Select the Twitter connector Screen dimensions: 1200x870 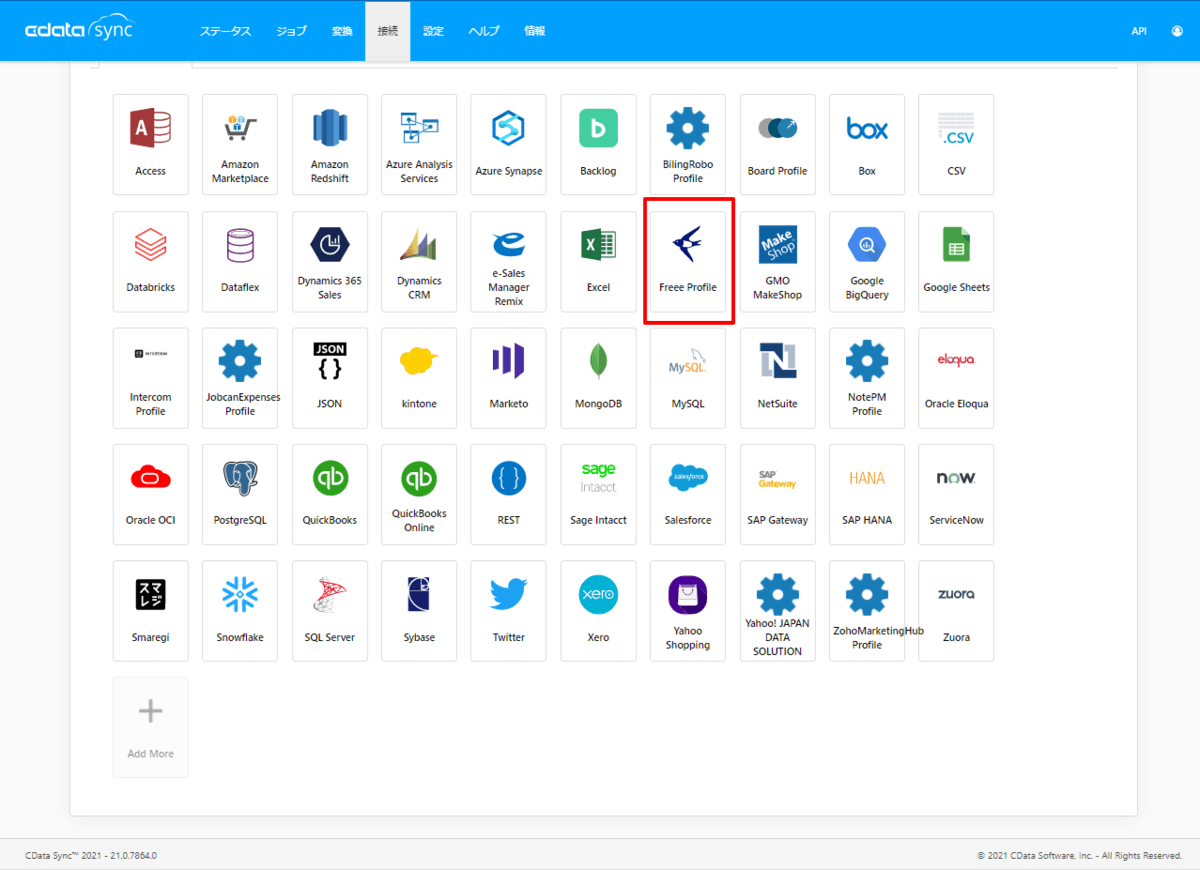tap(508, 611)
